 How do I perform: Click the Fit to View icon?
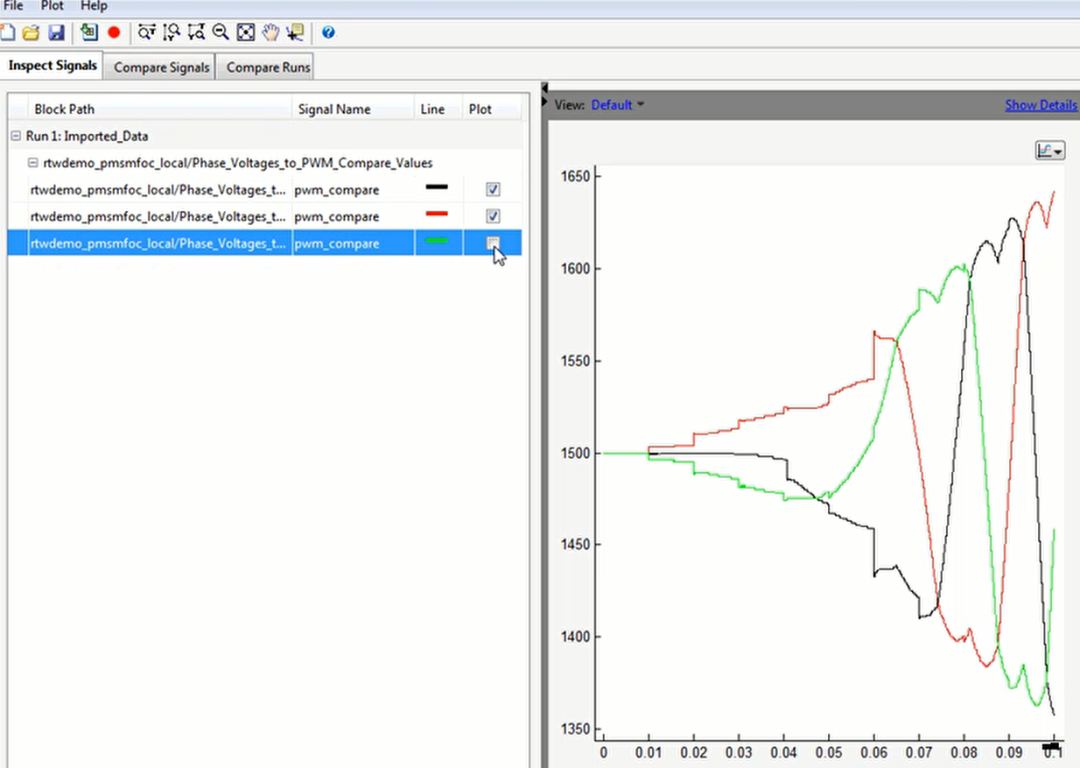(246, 33)
